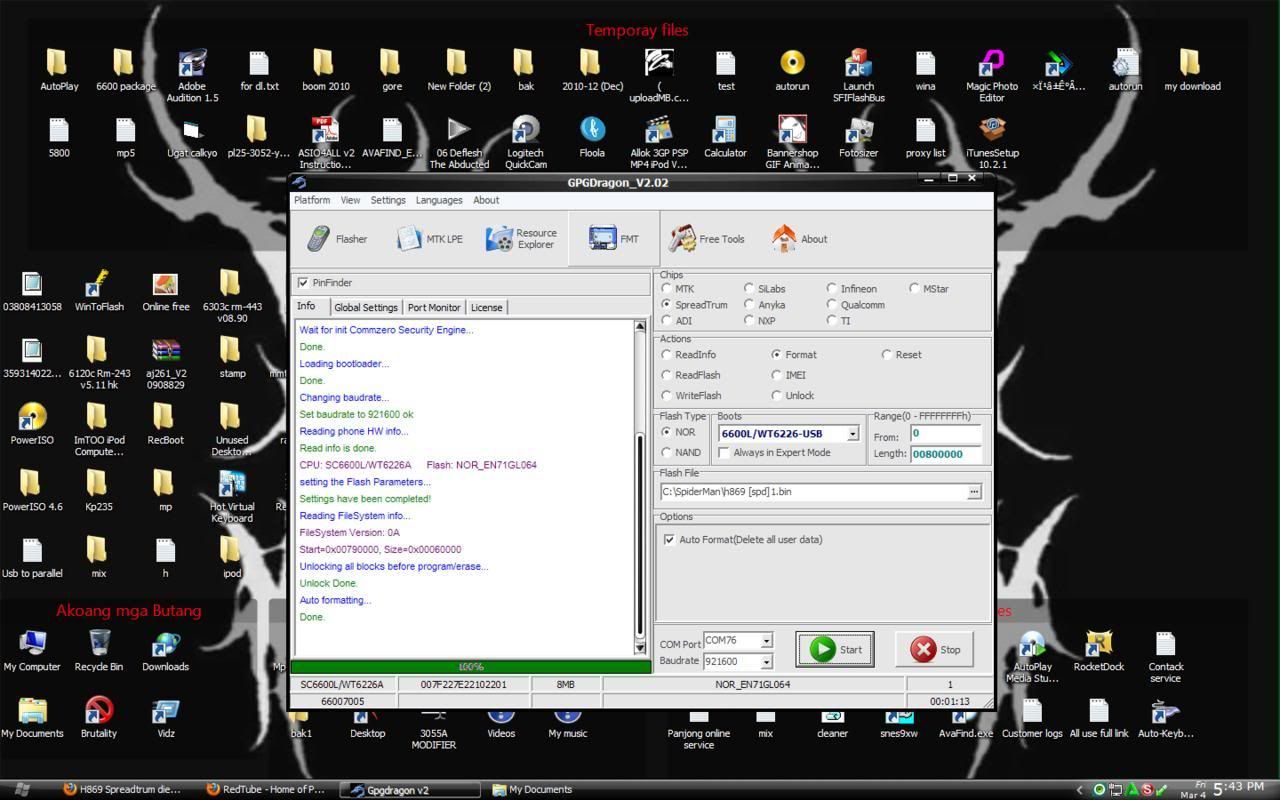Click the 100% progress bar
Viewport: 1280px width, 800px height.
[x=471, y=667]
